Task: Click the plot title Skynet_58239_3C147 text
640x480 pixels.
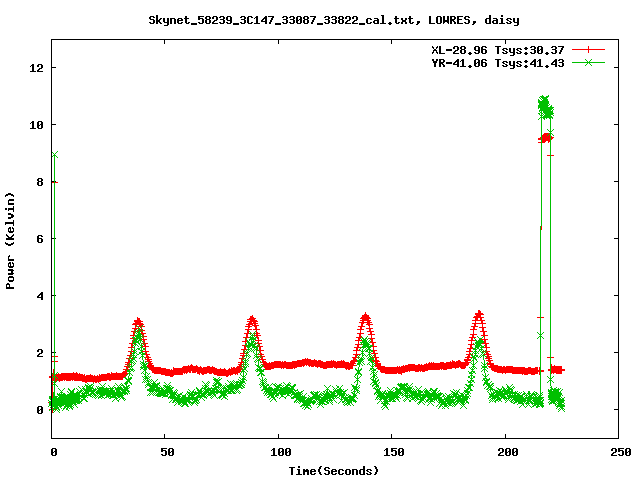Action: coord(333,20)
